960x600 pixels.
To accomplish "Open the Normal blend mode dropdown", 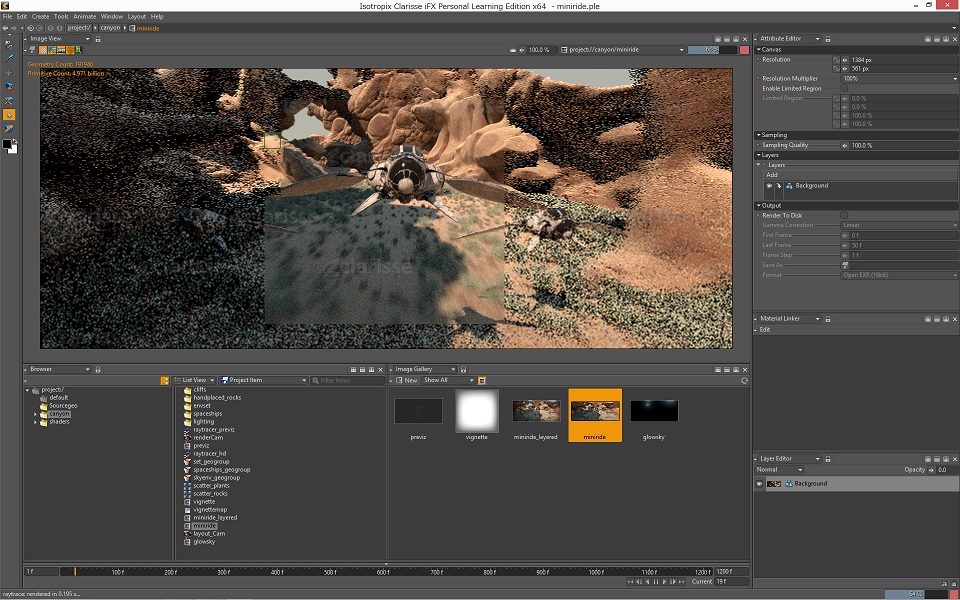I will pos(779,470).
